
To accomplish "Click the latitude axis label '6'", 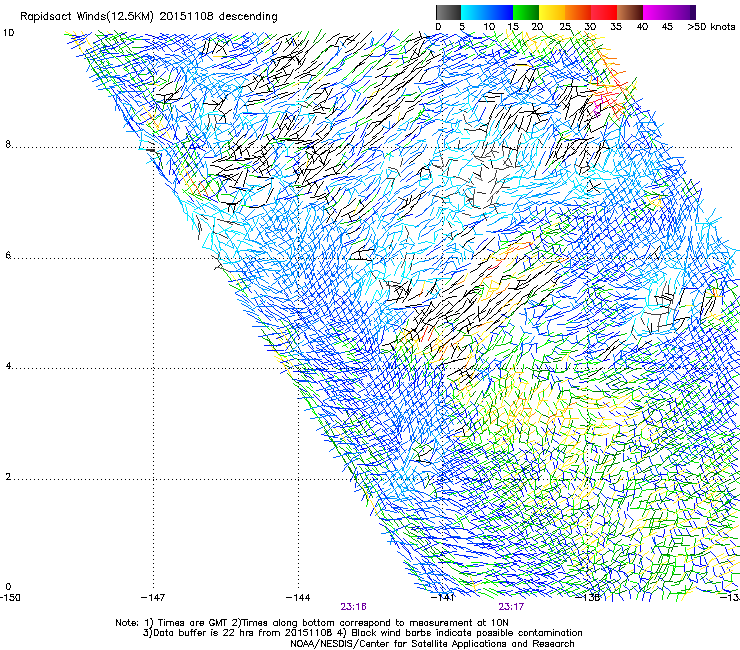I will pyautogui.click(x=8, y=255).
